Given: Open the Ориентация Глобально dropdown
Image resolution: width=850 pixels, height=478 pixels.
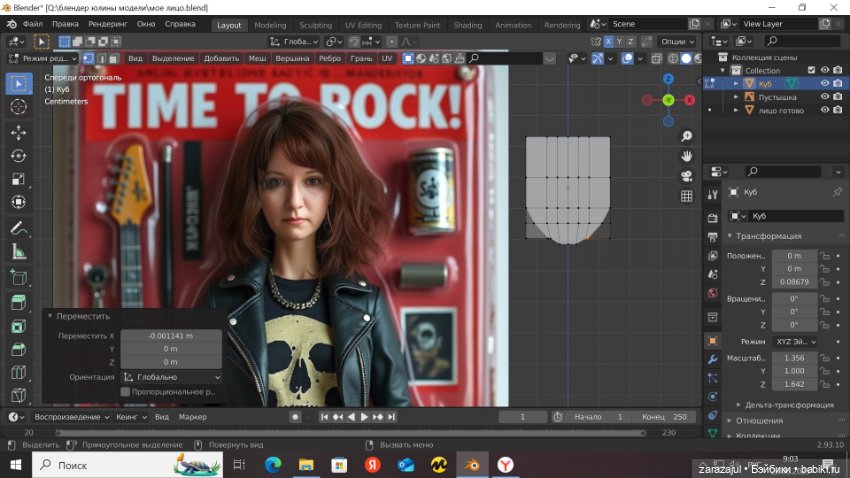Looking at the screenshot, I should [x=170, y=377].
